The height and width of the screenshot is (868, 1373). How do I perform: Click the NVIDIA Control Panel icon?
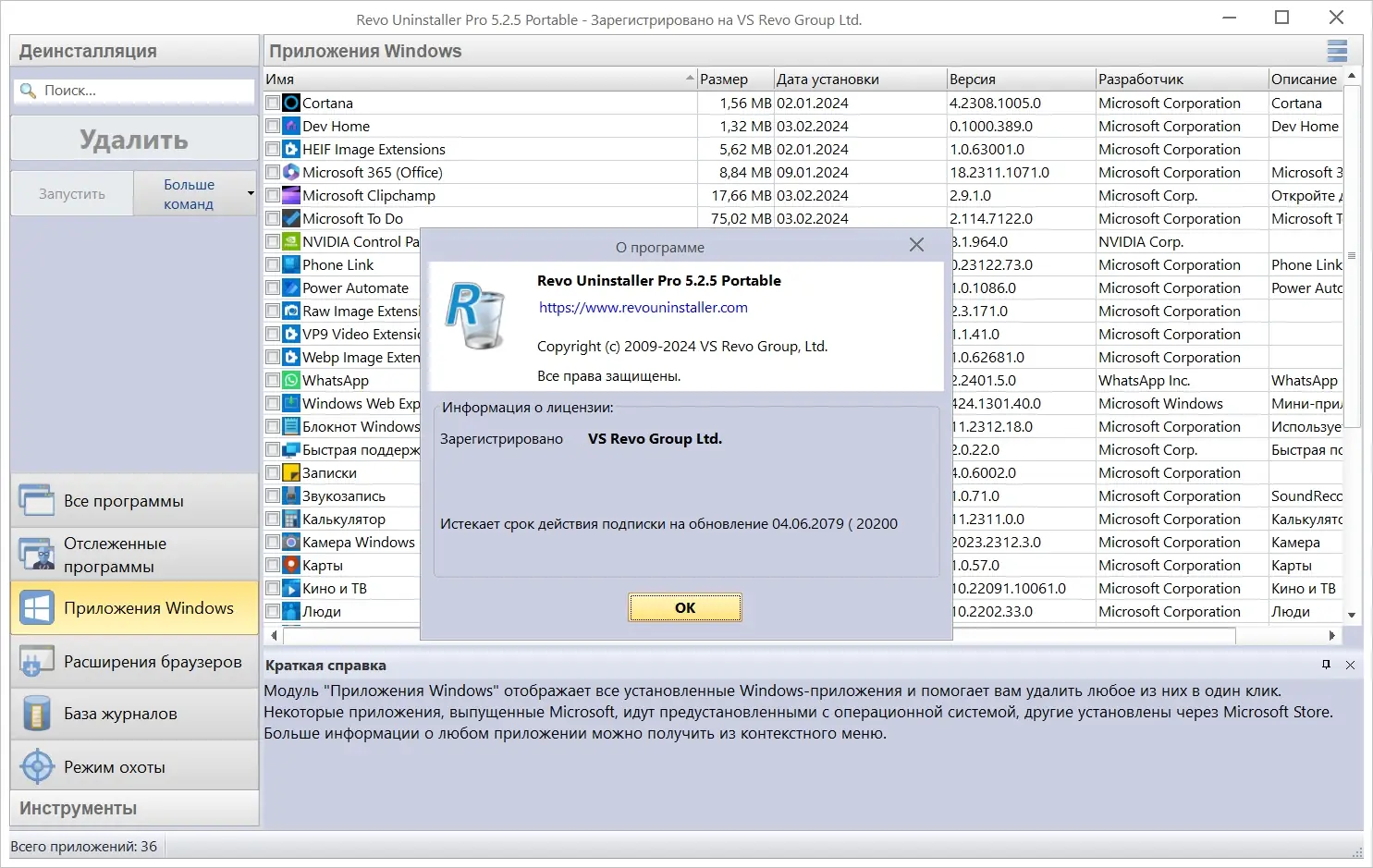pos(291,241)
